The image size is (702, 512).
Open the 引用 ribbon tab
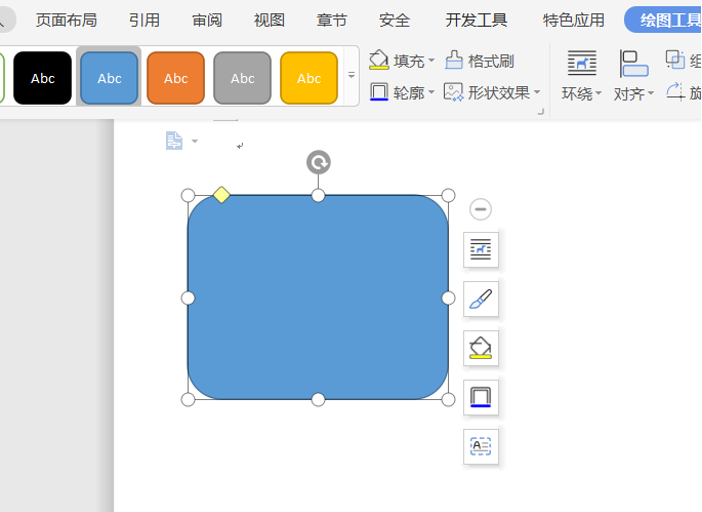coord(144,20)
